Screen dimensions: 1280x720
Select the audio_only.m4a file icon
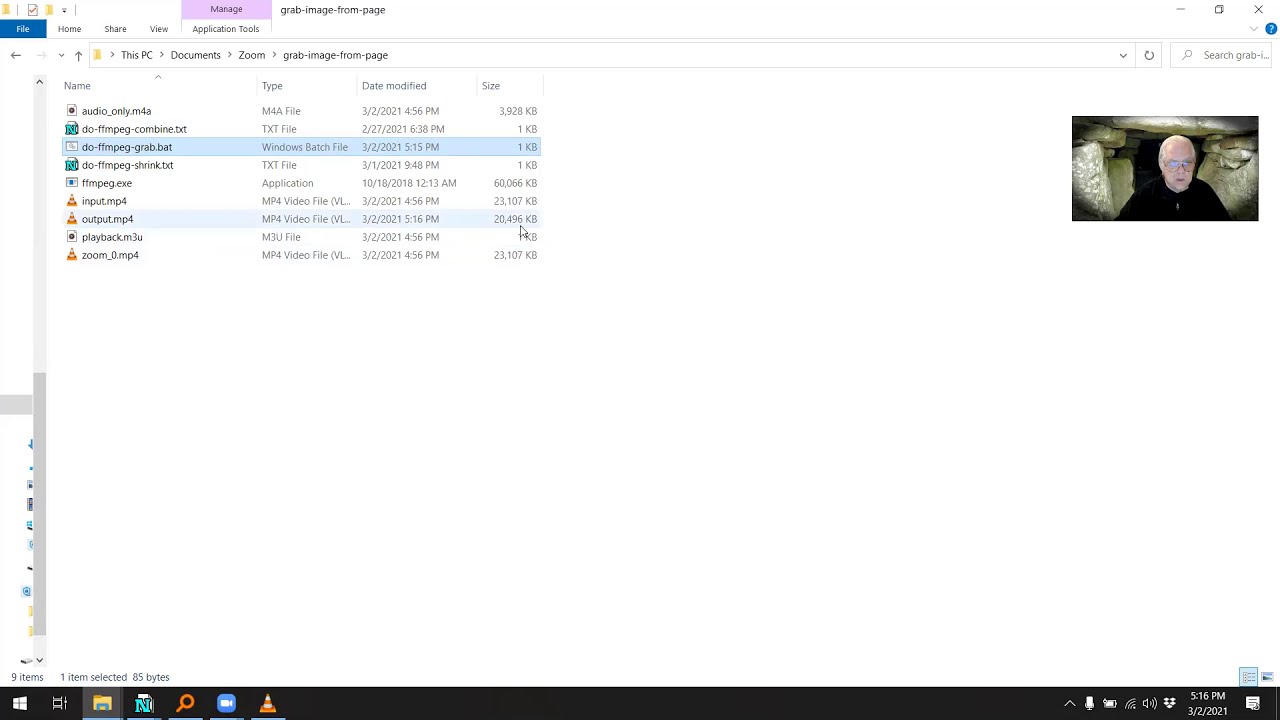pos(71,111)
